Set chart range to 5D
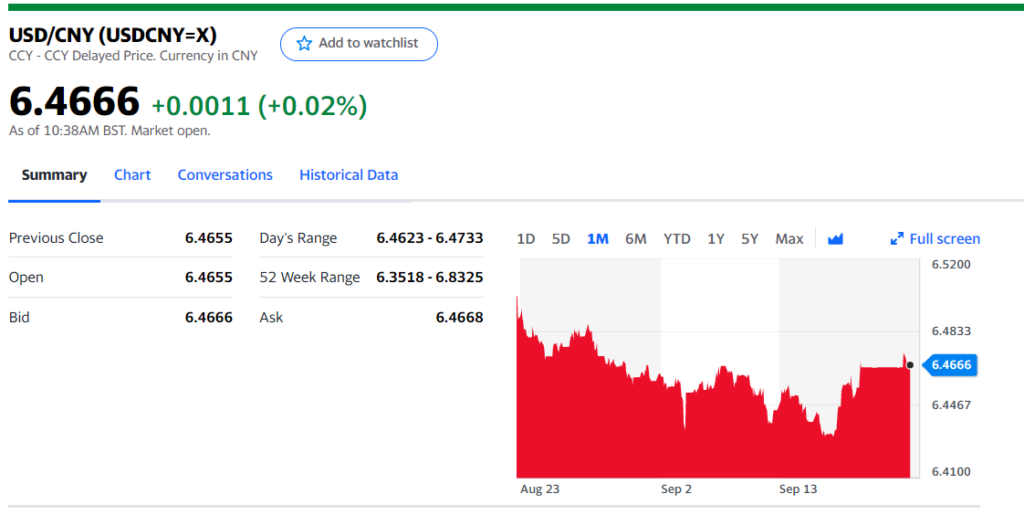The width and height of the screenshot is (1024, 515). click(x=561, y=239)
